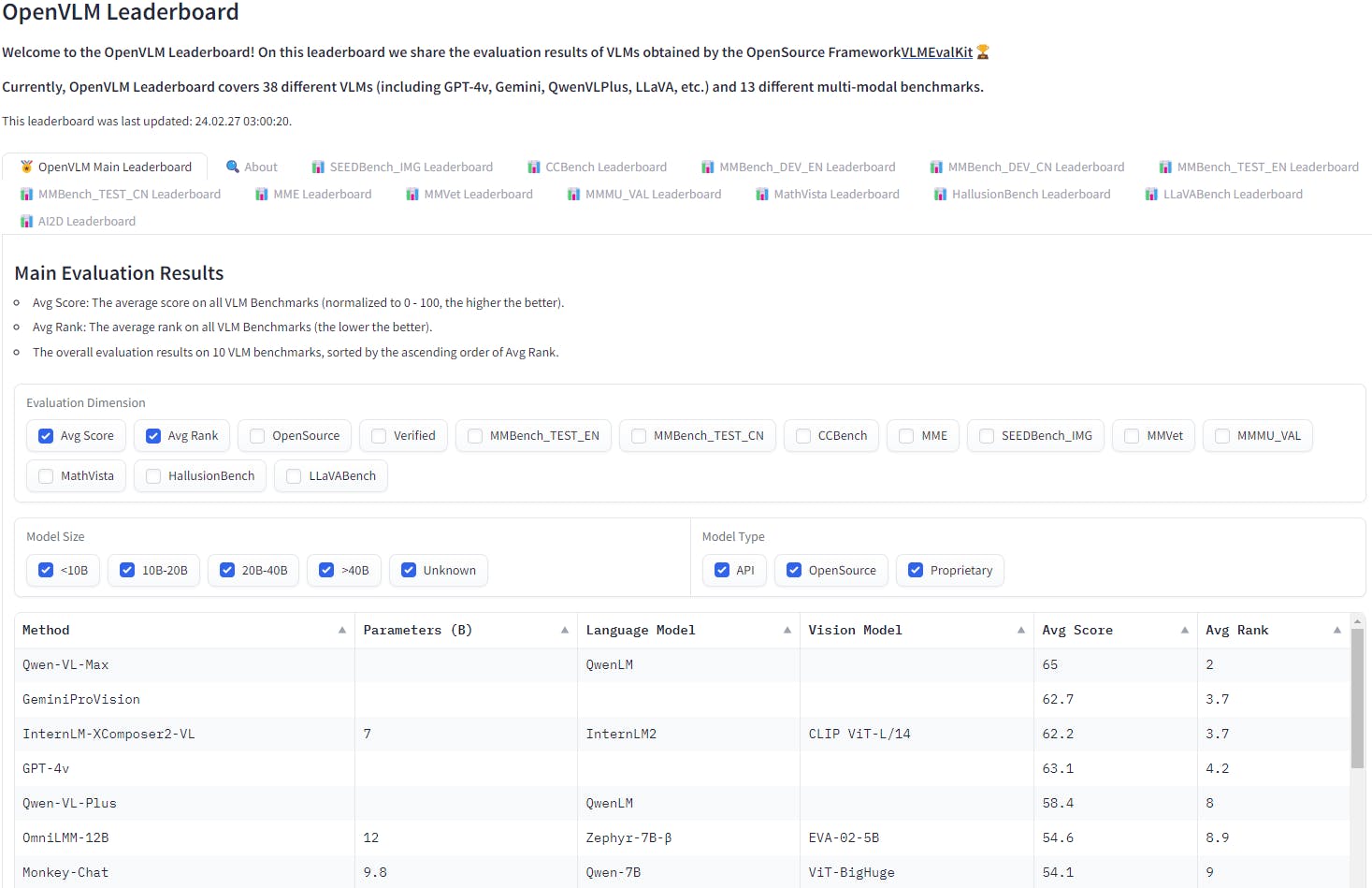Check the MMBench_TEST_CN dimension checkbox
The height and width of the screenshot is (888, 1372).
pos(639,436)
